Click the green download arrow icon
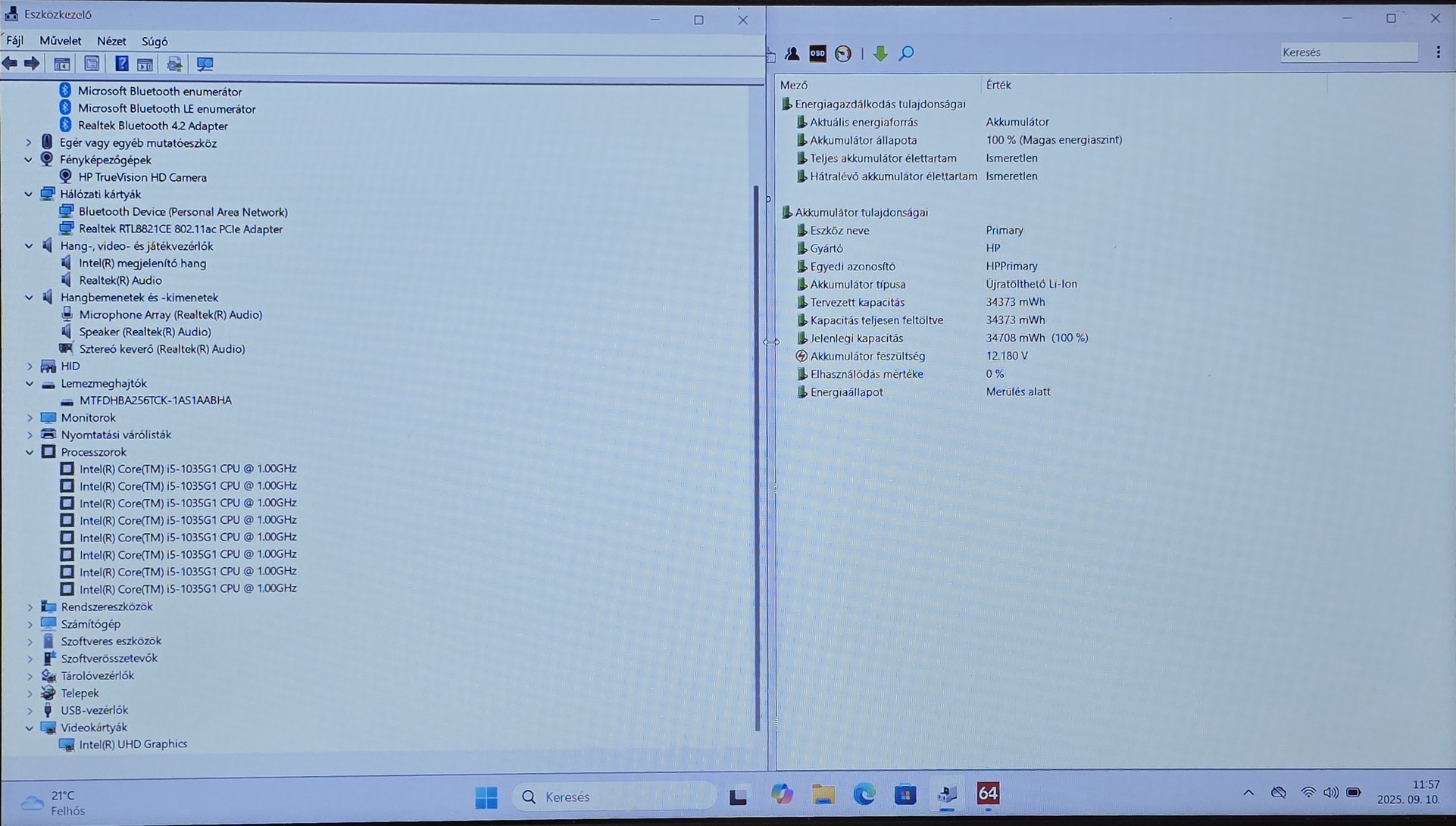 880,53
